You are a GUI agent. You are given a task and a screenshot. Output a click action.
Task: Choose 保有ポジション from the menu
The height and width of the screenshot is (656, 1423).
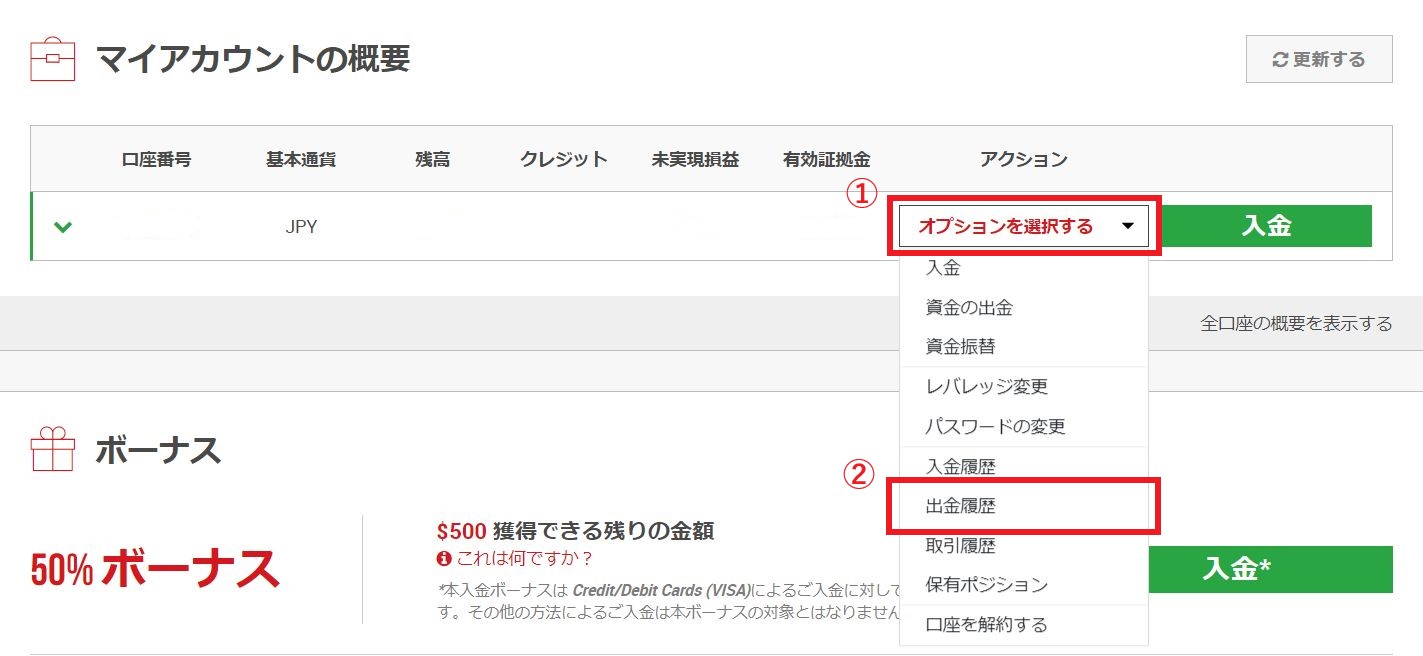tap(986, 585)
